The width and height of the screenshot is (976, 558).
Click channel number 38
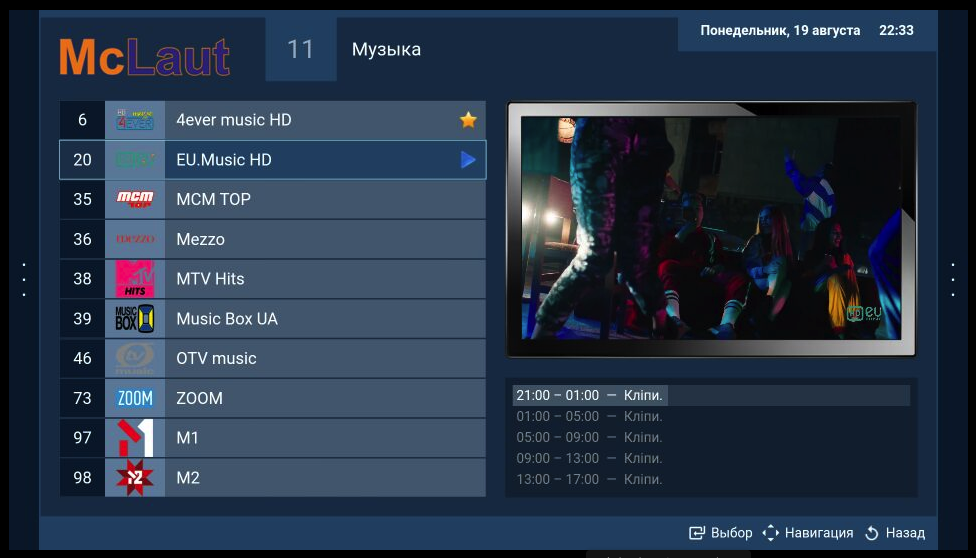click(x=82, y=278)
